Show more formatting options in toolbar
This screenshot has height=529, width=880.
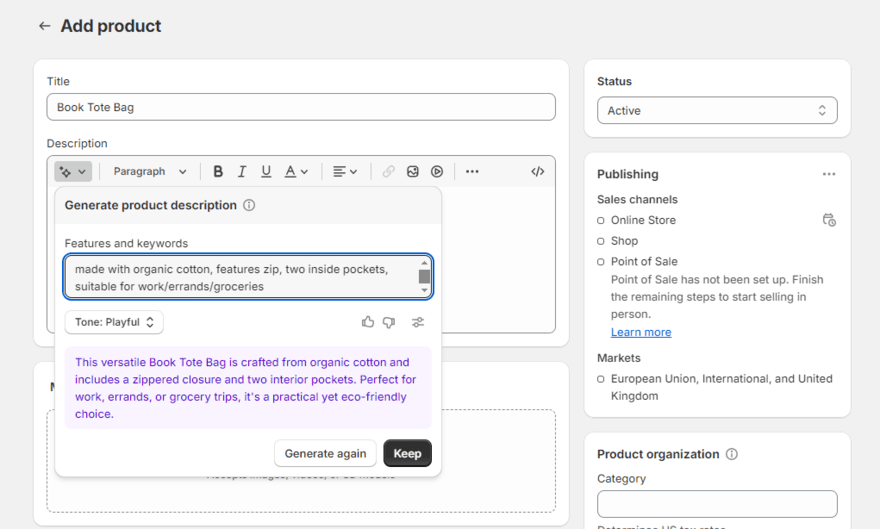click(472, 172)
